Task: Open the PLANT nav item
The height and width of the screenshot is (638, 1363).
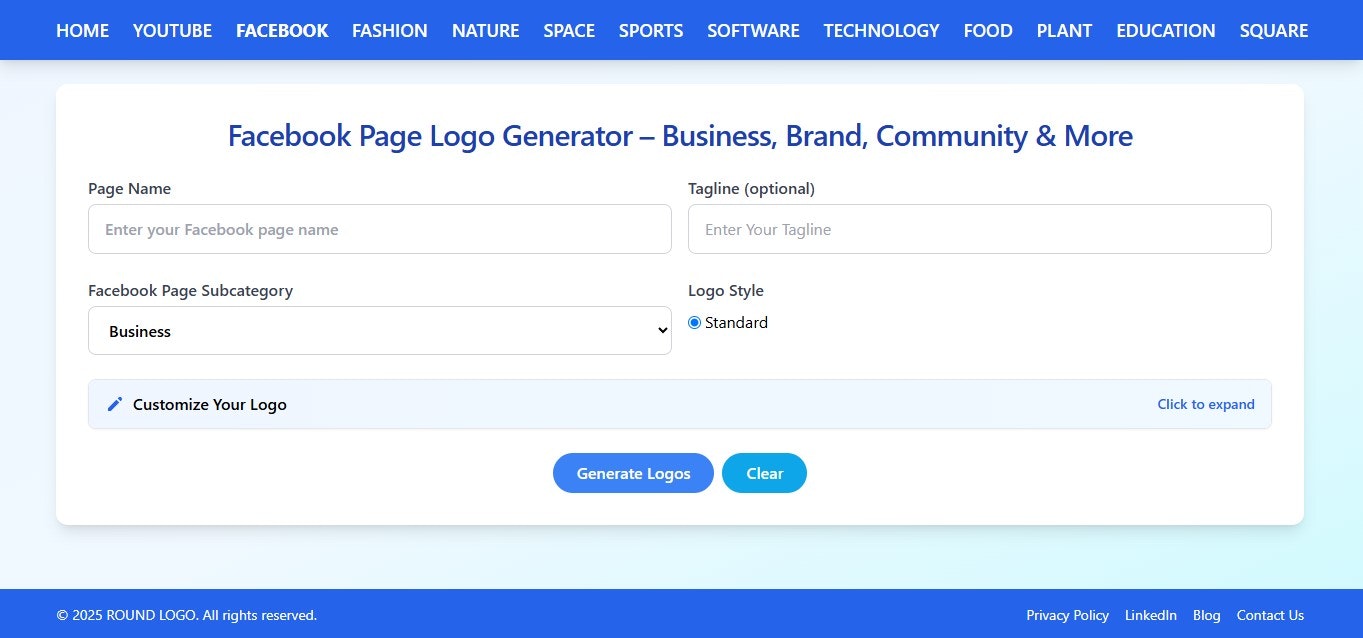Action: click(1064, 31)
